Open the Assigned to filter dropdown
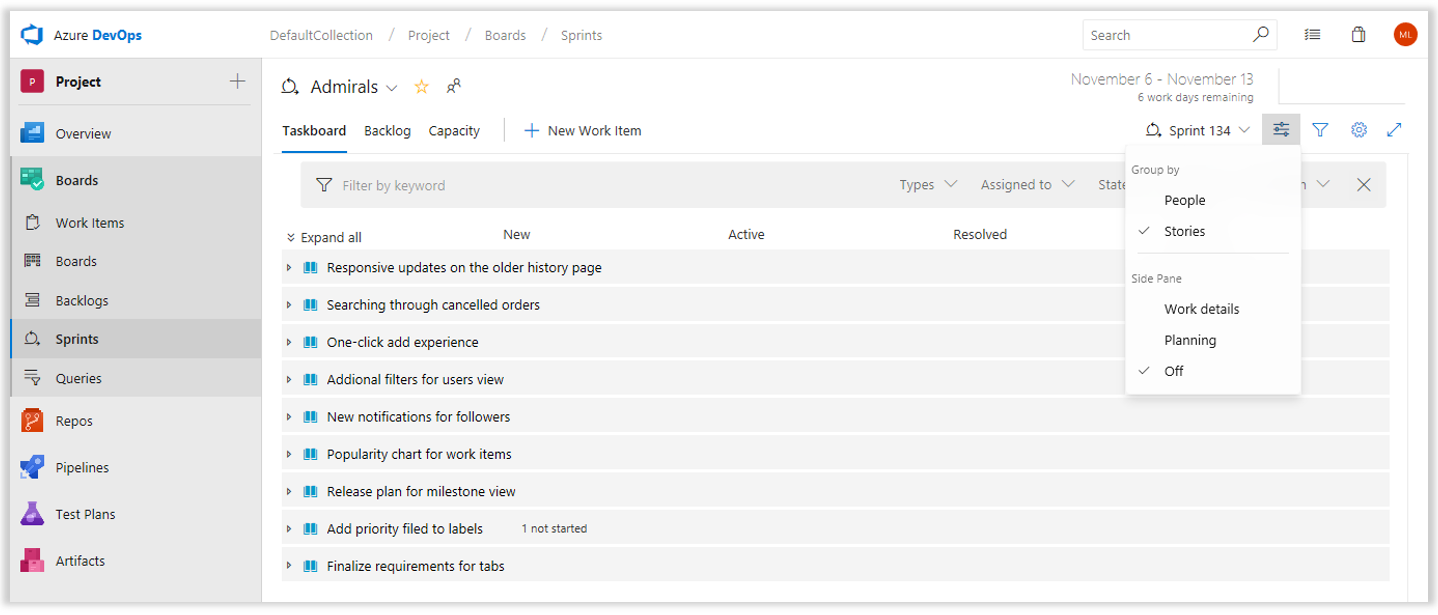Viewport: 1438px width, 615px height. coord(1026,184)
